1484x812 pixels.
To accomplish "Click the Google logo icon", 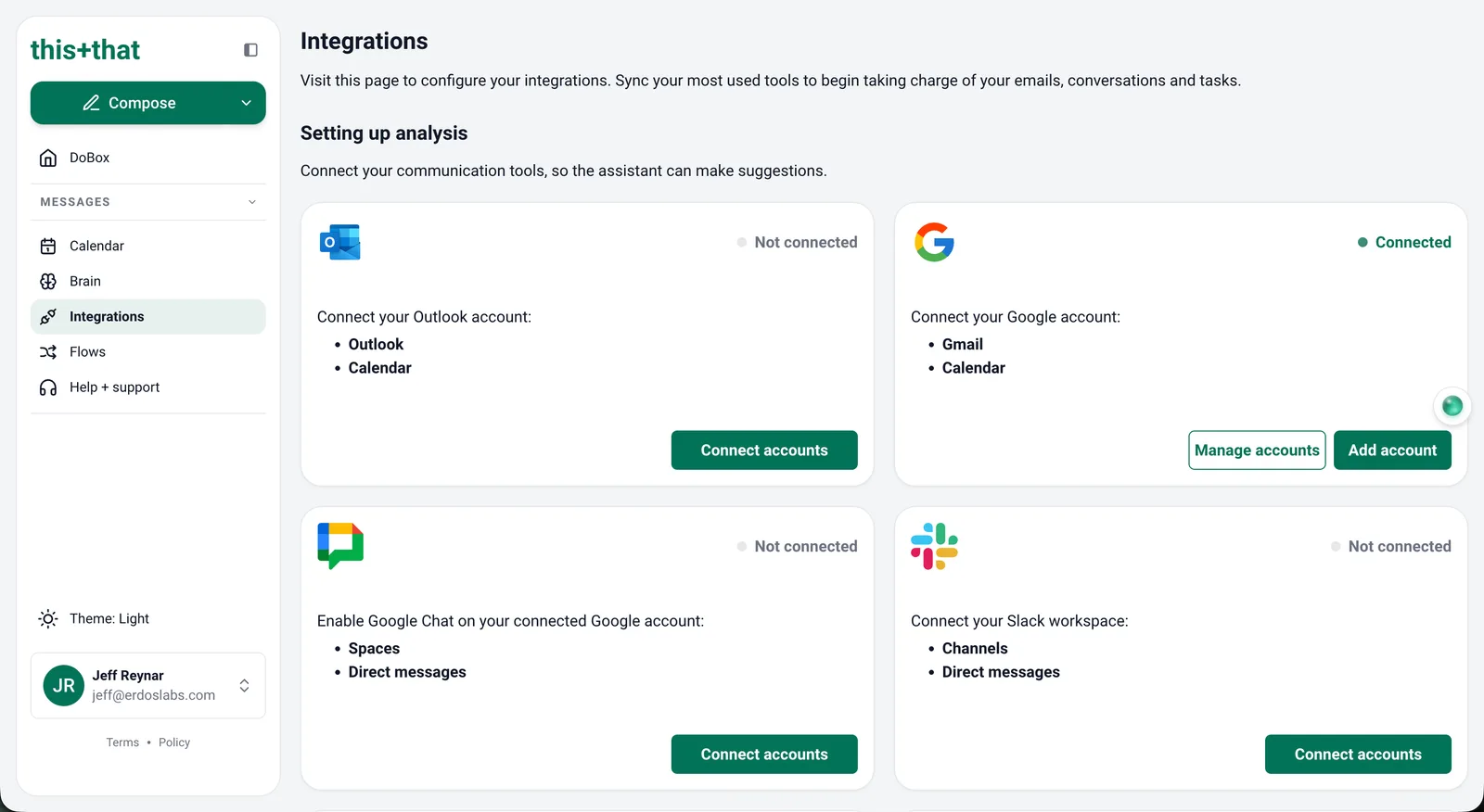I will click(934, 242).
